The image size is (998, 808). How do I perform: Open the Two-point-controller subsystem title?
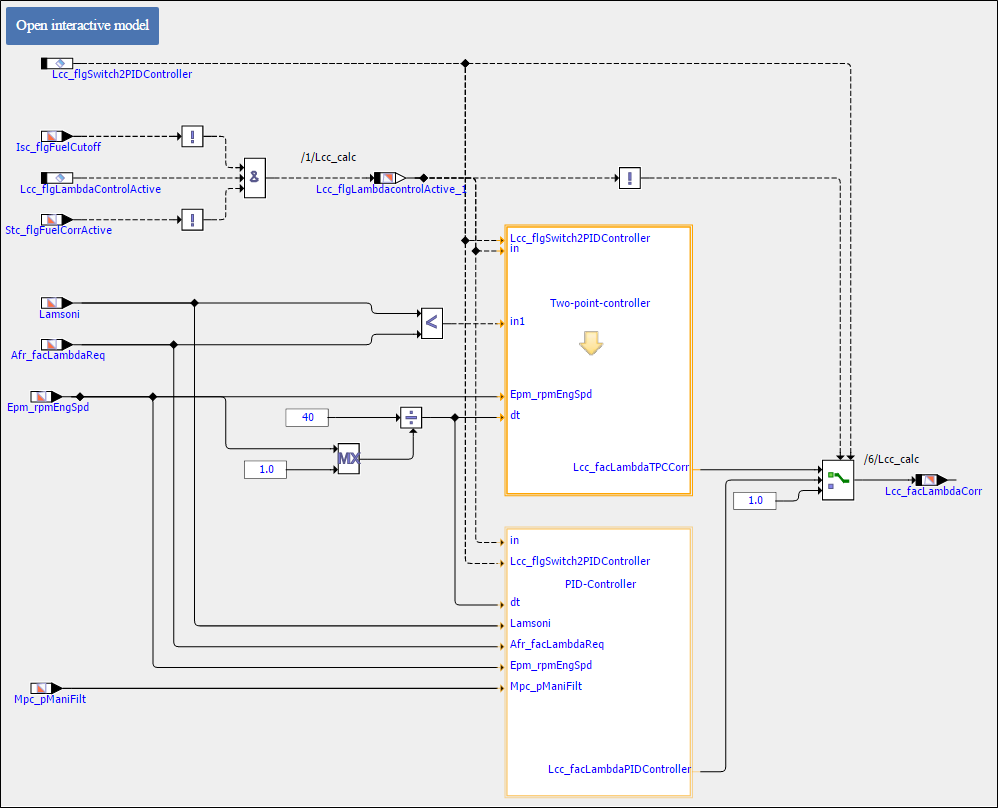click(599, 303)
